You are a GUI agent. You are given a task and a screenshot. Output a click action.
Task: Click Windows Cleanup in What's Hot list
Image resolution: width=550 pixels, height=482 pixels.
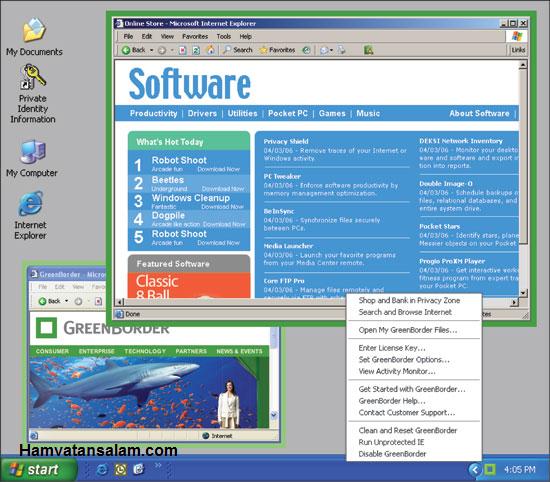point(191,198)
